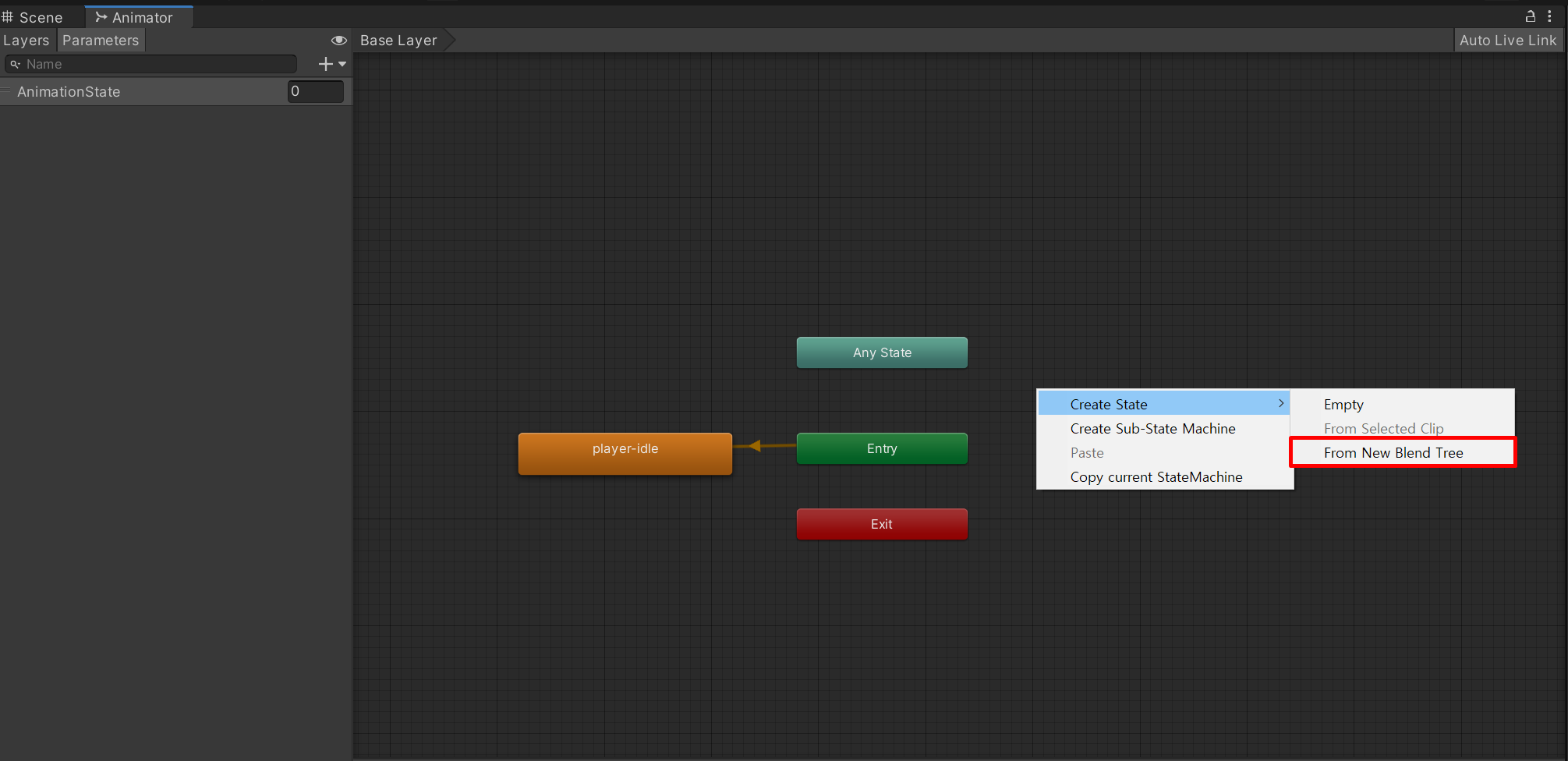Choose Empty from the submenu
1568x761 pixels.
coord(1403,404)
